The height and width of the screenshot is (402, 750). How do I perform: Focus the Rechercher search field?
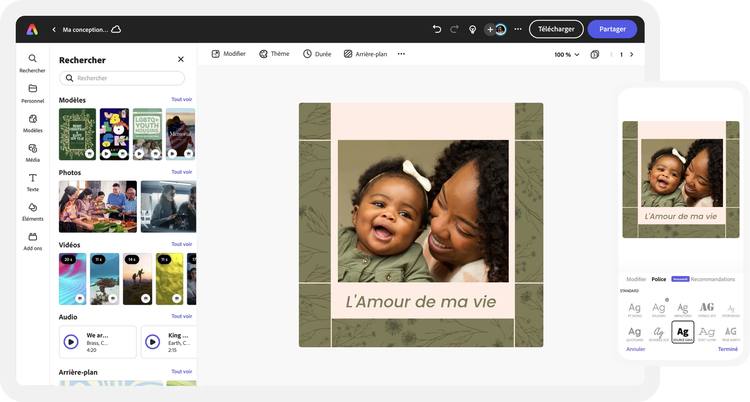[x=122, y=78]
